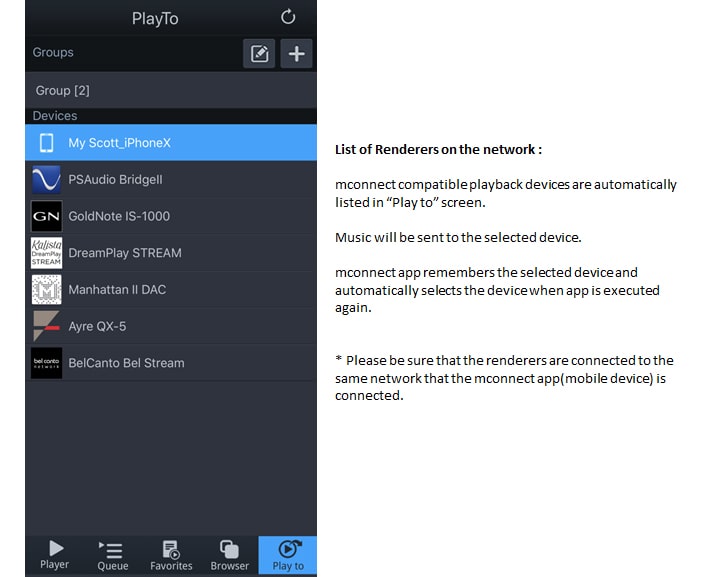Image resolution: width=725 pixels, height=577 pixels.
Task: Choose DreamPlay STREAM renderer
Action: point(171,253)
